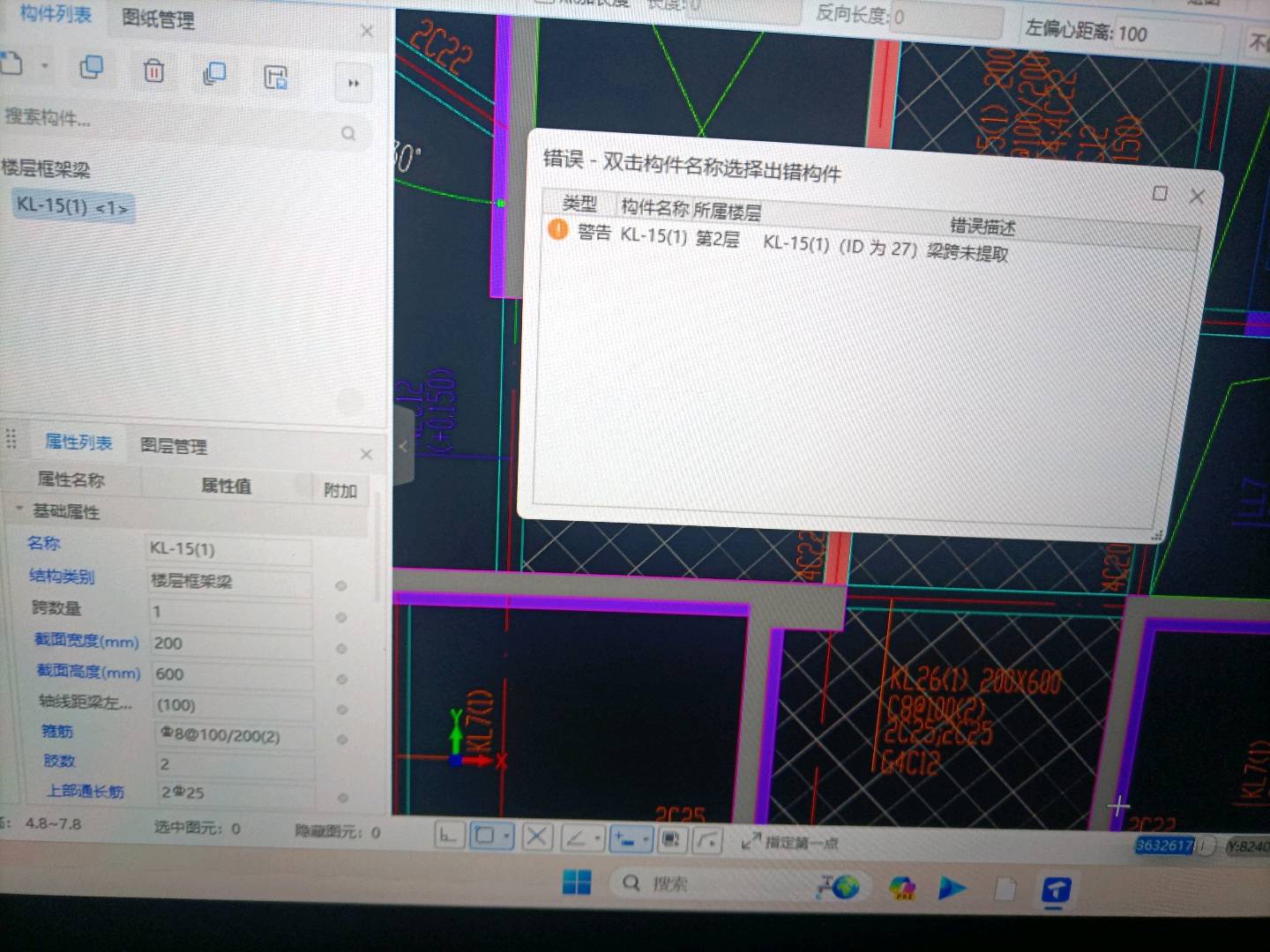Viewport: 1270px width, 952px height.
Task: Click the display settings status icon
Action: 671,840
